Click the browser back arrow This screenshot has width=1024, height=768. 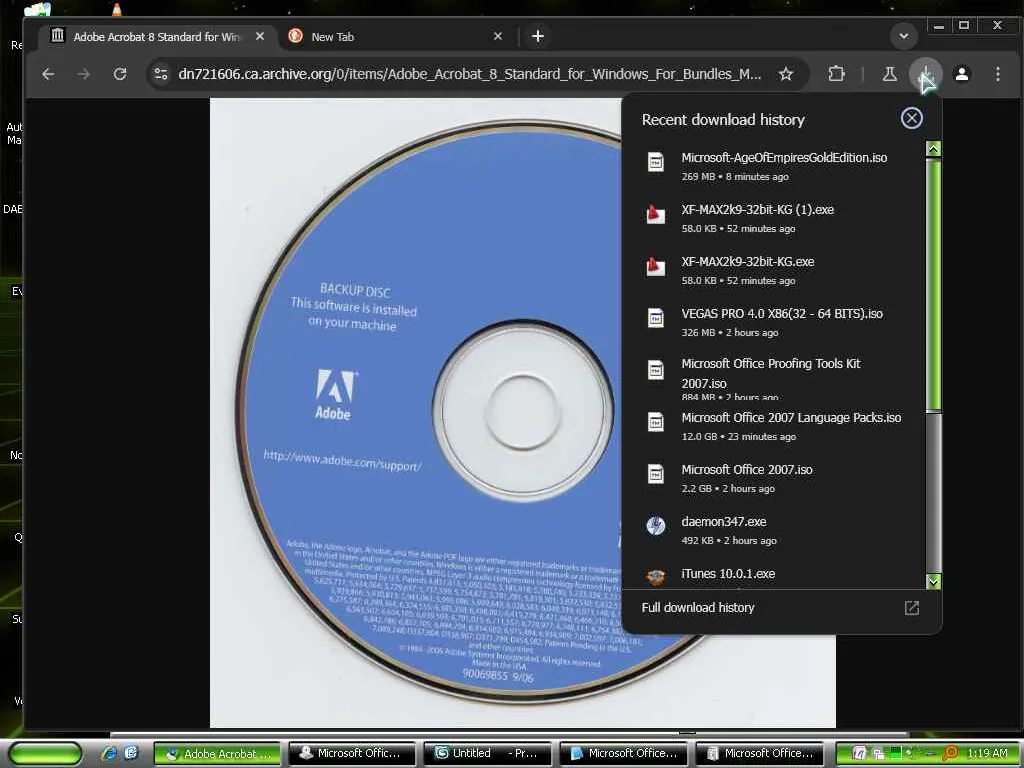point(48,74)
